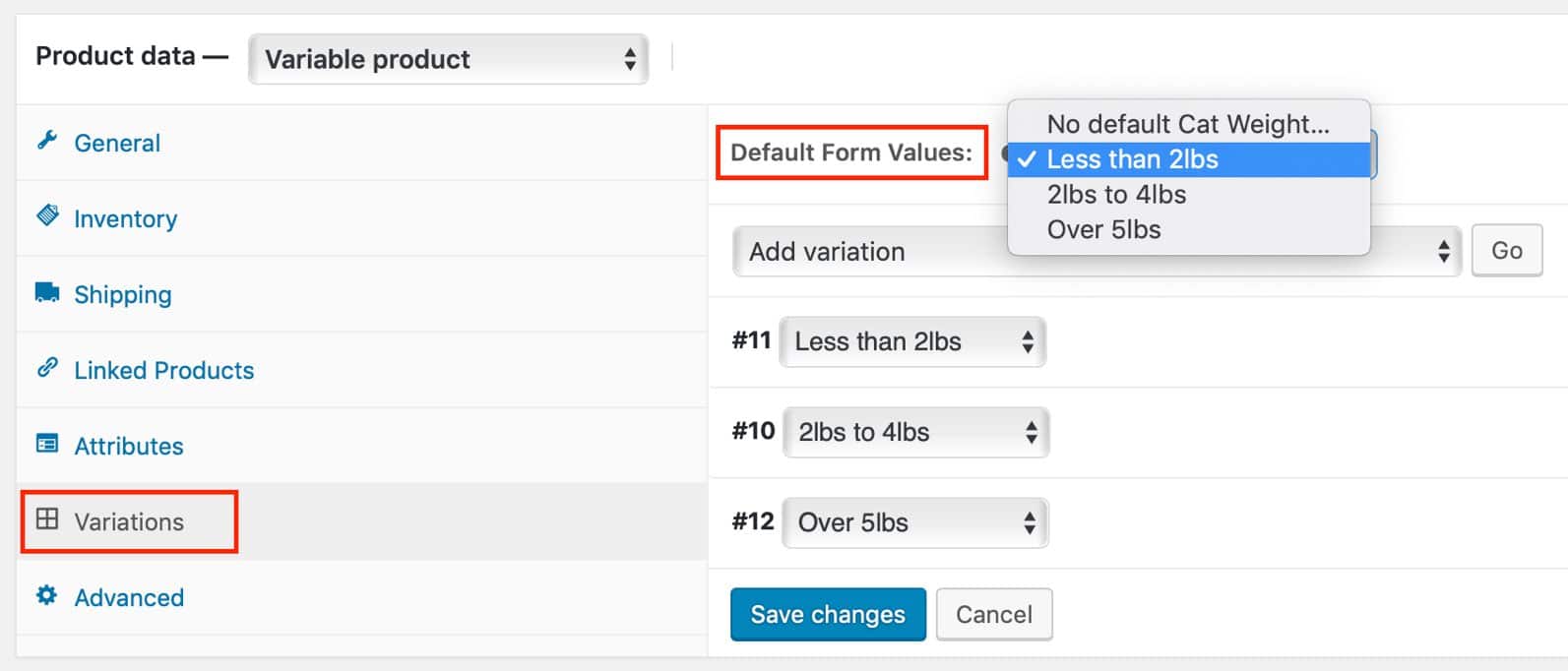Image resolution: width=1568 pixels, height=671 pixels.
Task: Select checked "Less than 2lbs" option
Action: 1132,159
